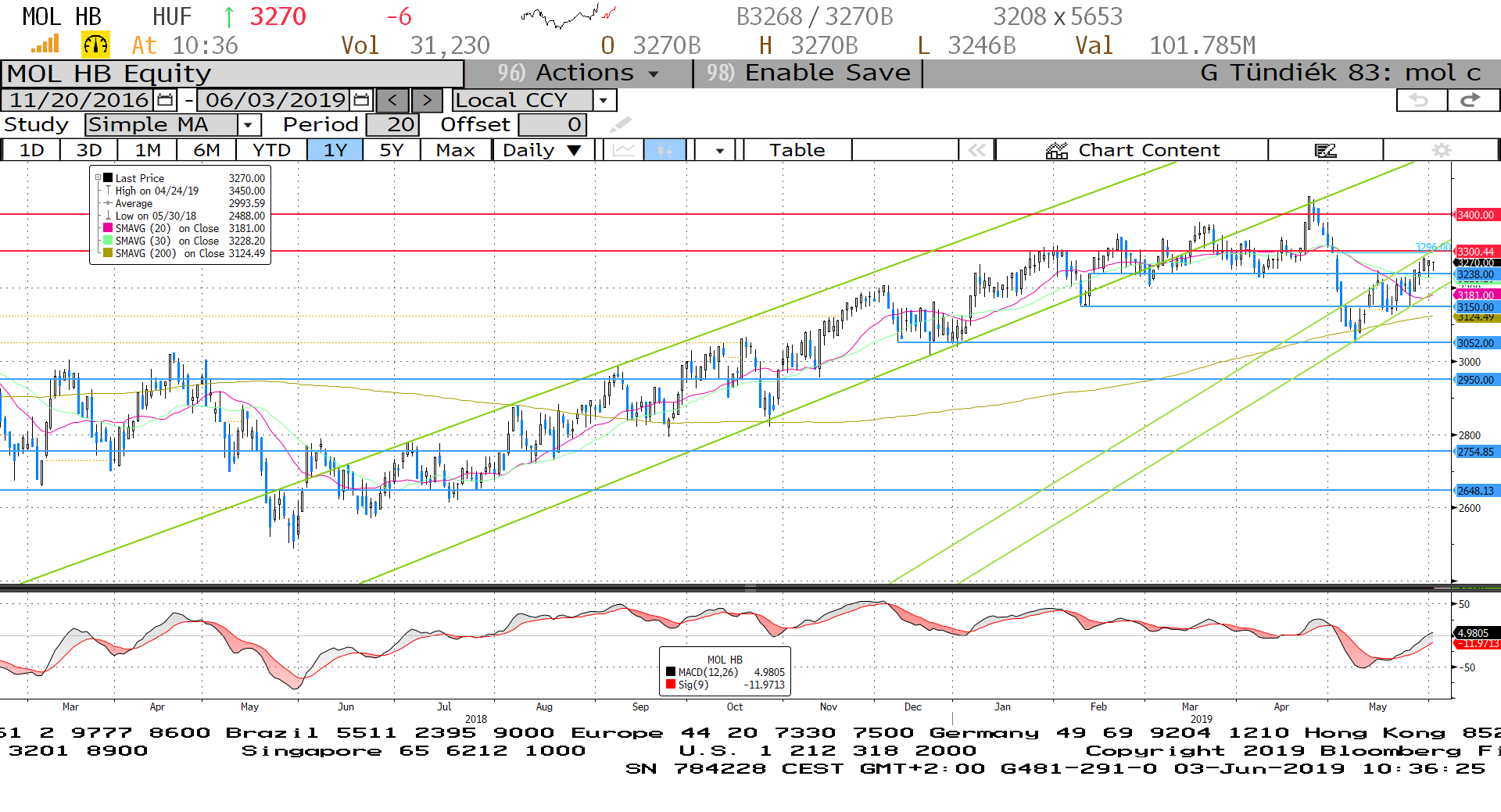Switch to line chart type icon

[x=624, y=150]
